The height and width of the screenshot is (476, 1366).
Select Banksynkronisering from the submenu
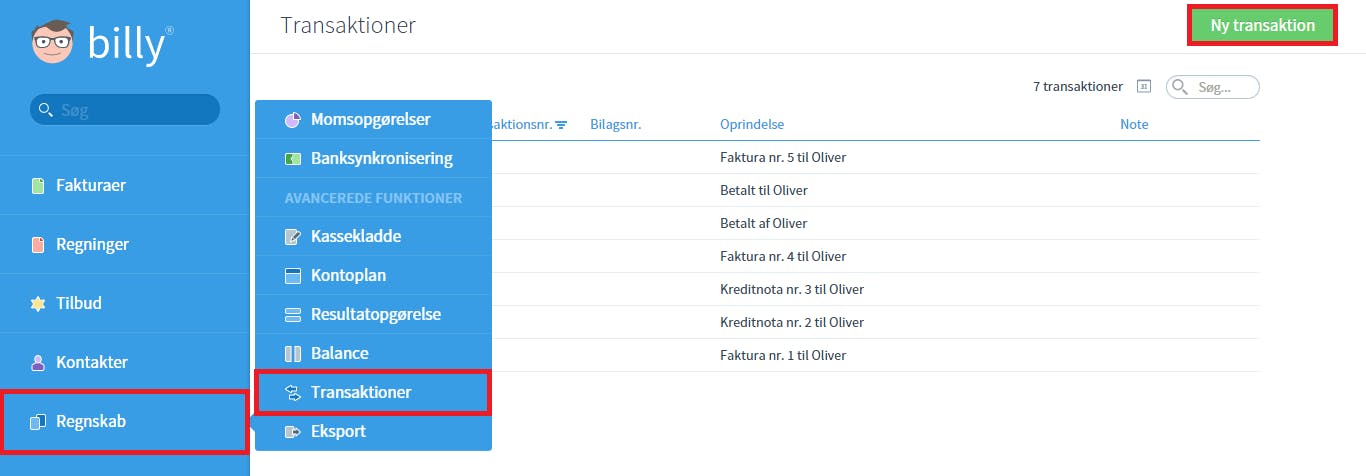coord(373,159)
